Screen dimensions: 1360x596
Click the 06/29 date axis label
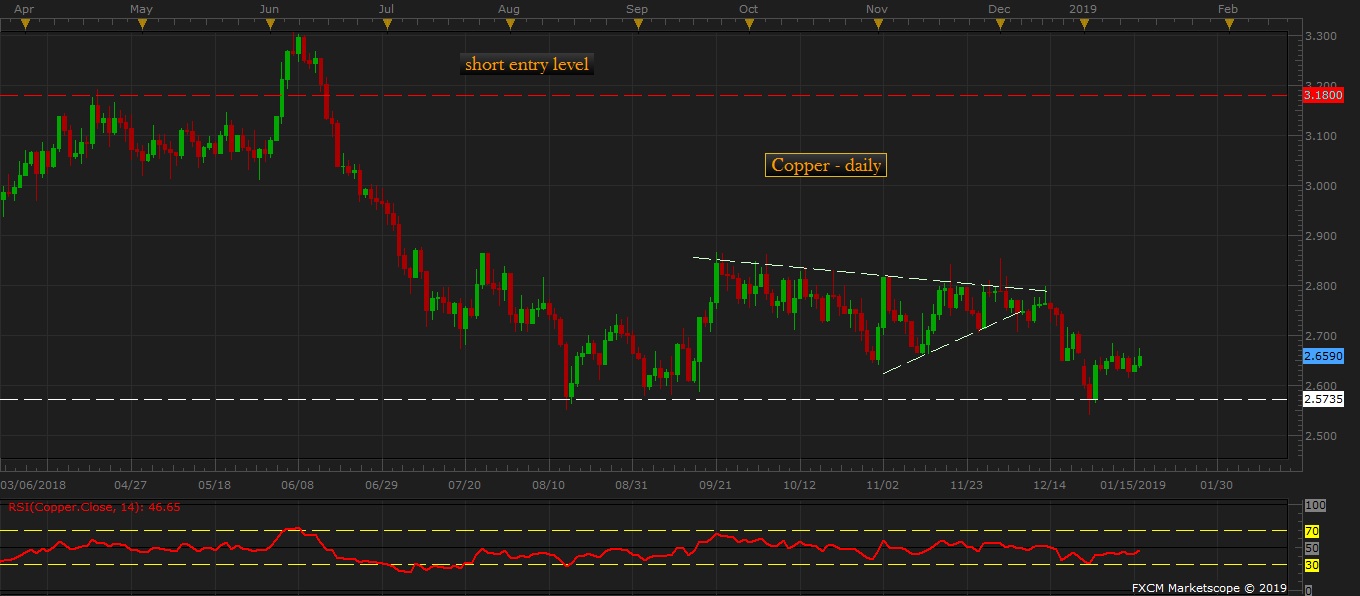click(x=382, y=484)
